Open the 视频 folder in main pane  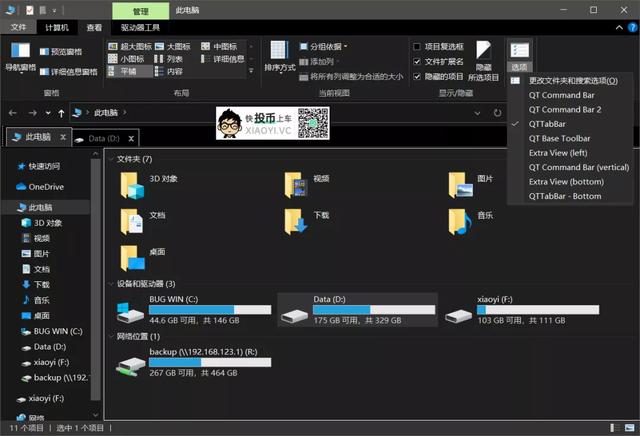pyautogui.click(x=307, y=185)
